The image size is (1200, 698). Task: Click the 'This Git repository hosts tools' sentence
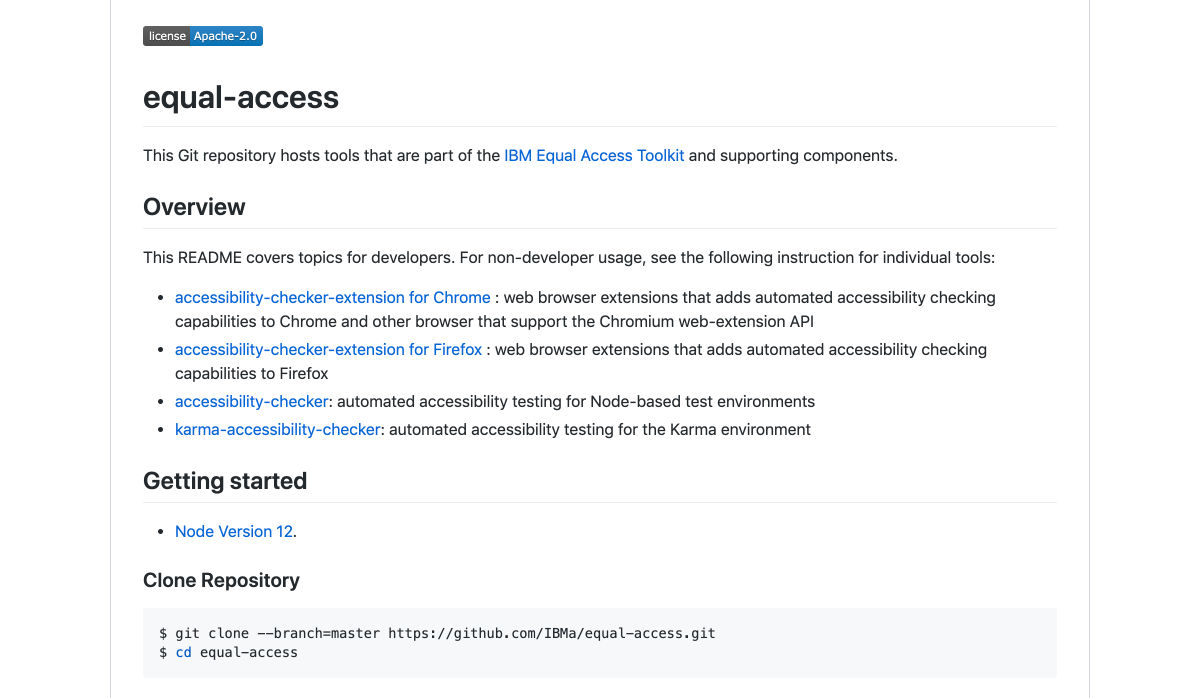click(x=520, y=155)
